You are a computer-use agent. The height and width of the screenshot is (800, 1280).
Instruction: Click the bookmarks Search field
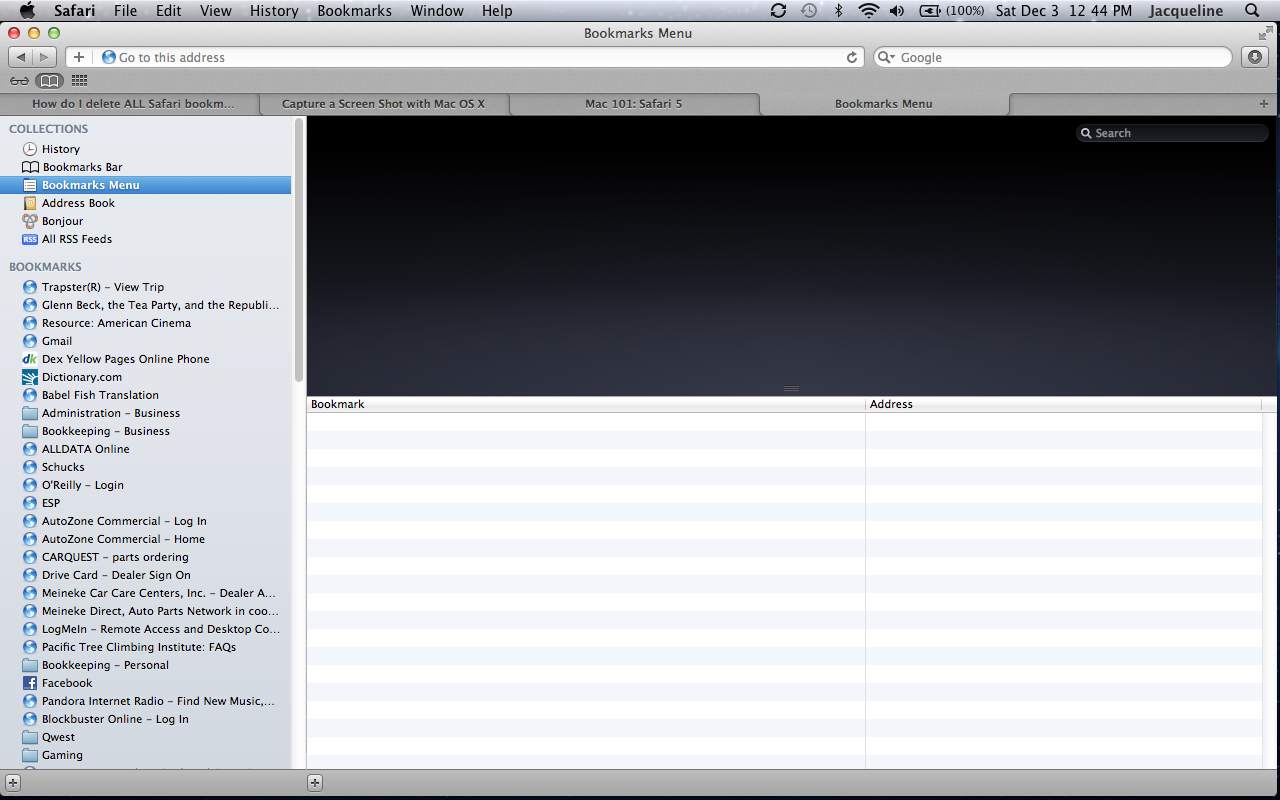coord(1172,133)
